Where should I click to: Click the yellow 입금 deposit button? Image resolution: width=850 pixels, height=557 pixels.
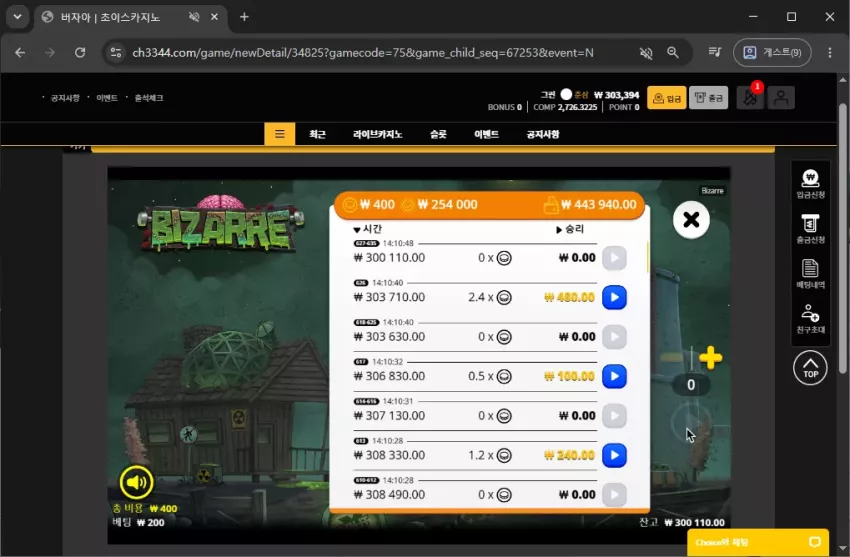tap(666, 98)
